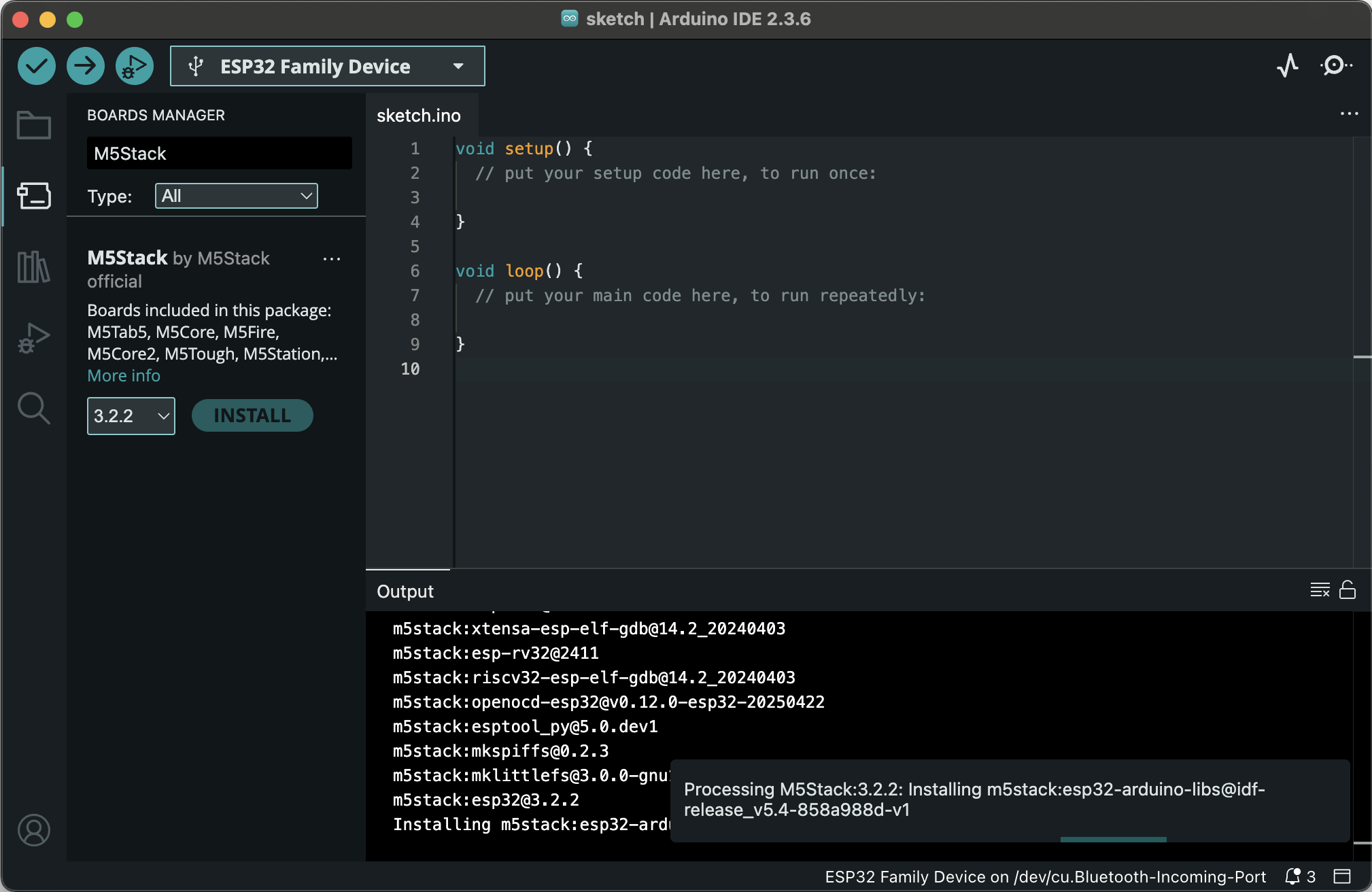Start debugging with the debug toolbar button
The width and height of the screenshot is (1372, 892).
pos(134,66)
